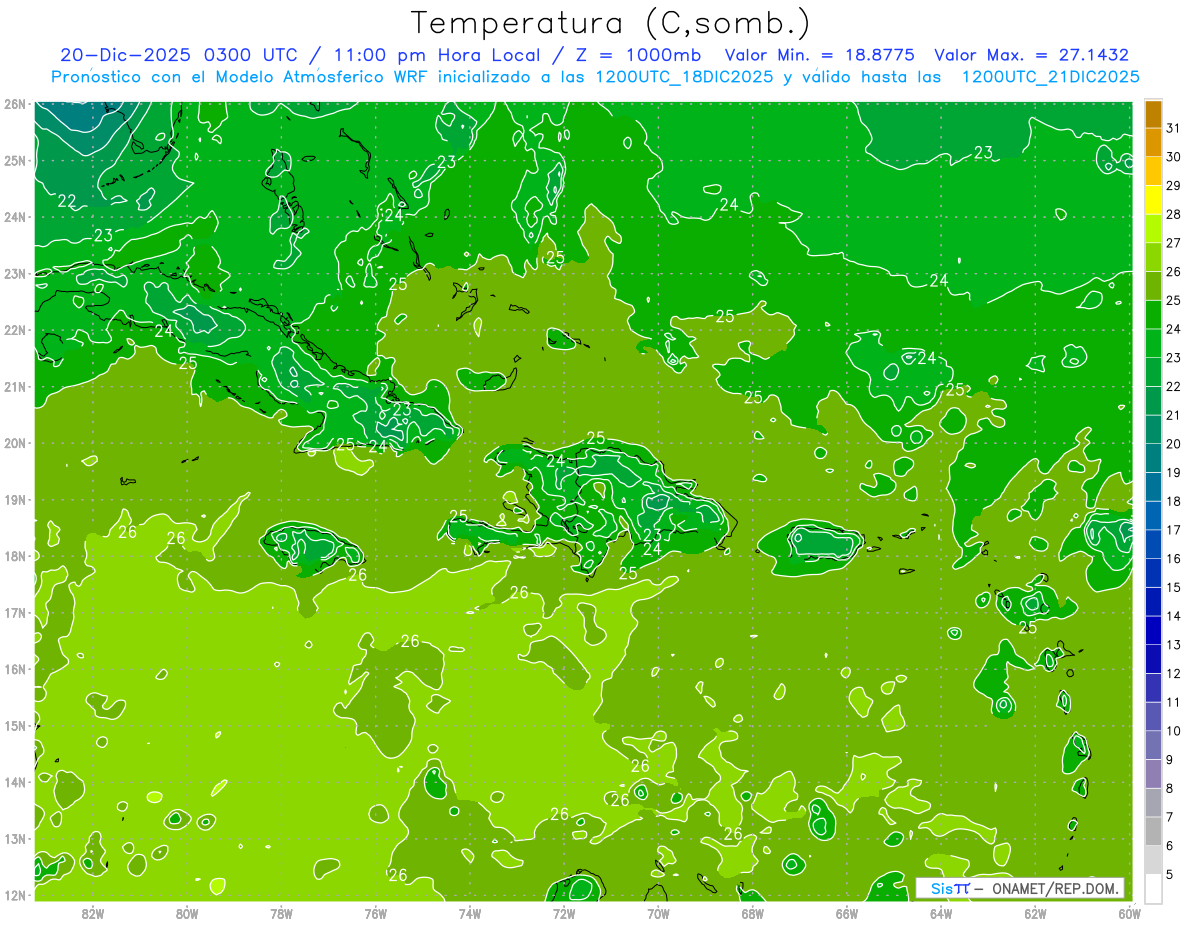
Task: Click the 72W longitude axis label
Action: pyautogui.click(x=564, y=912)
